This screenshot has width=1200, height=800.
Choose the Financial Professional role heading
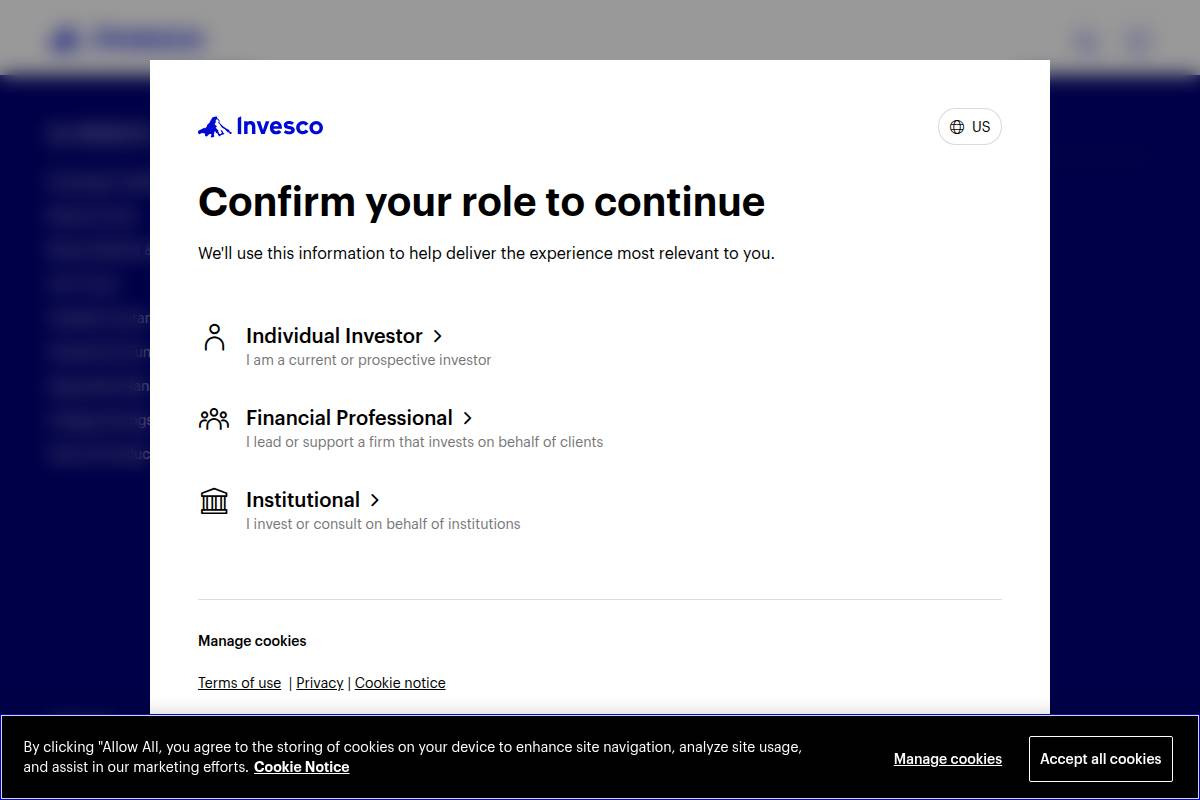[349, 418]
